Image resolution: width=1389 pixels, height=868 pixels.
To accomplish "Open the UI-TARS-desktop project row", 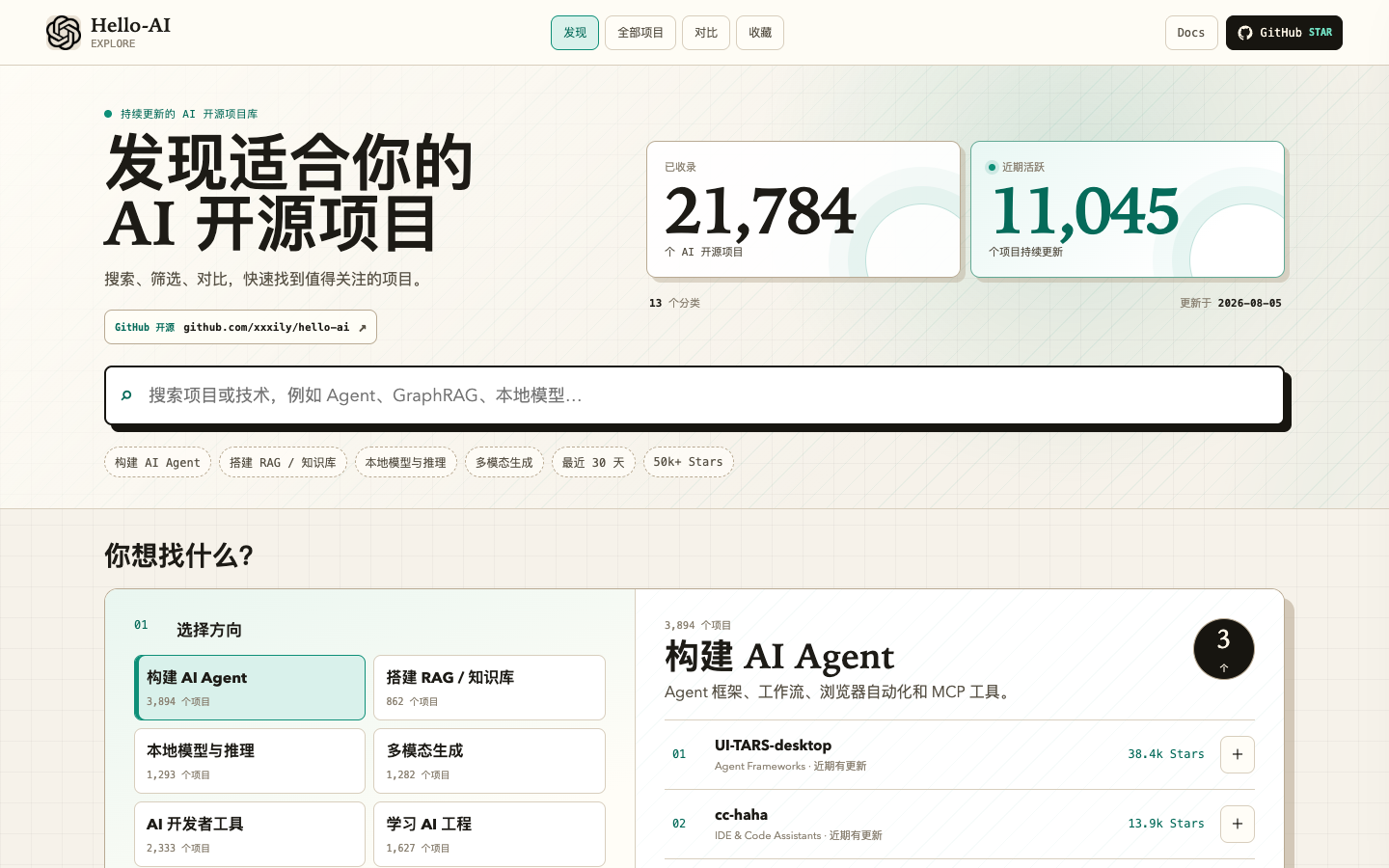I will coord(960,754).
